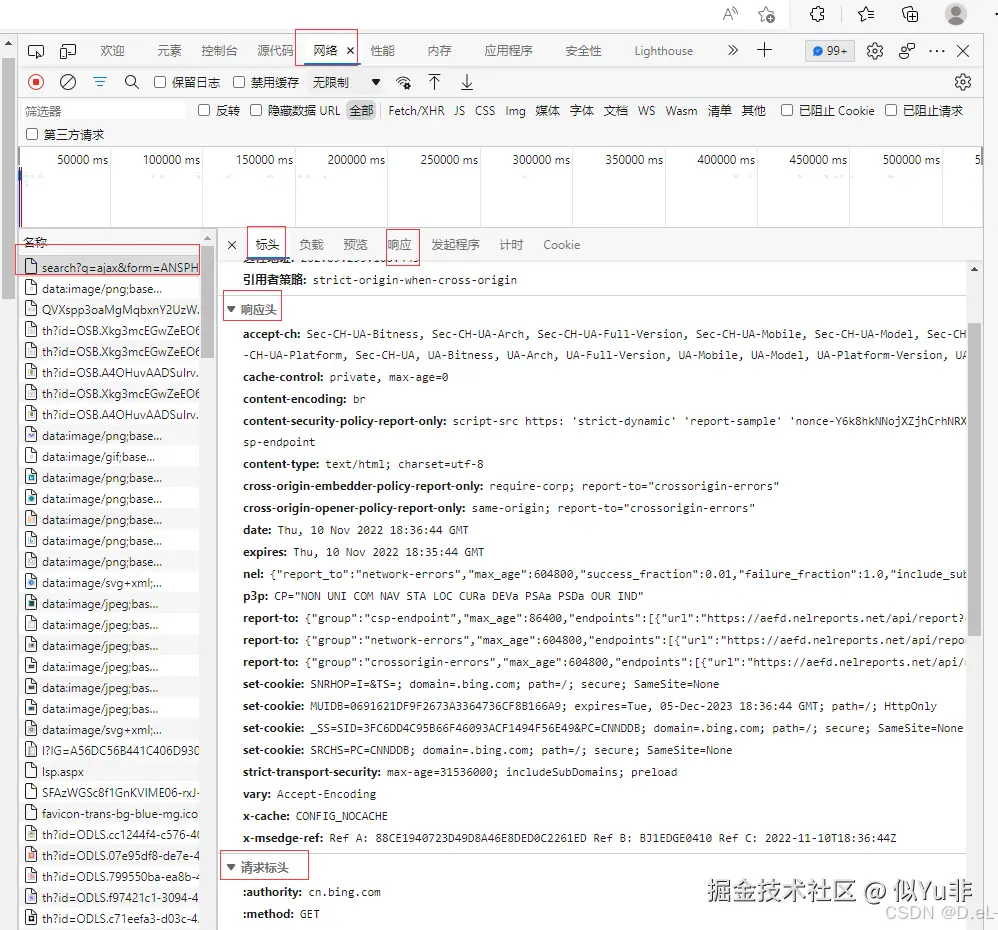Open browser collections icon
998x930 pixels.
pyautogui.click(x=910, y=14)
